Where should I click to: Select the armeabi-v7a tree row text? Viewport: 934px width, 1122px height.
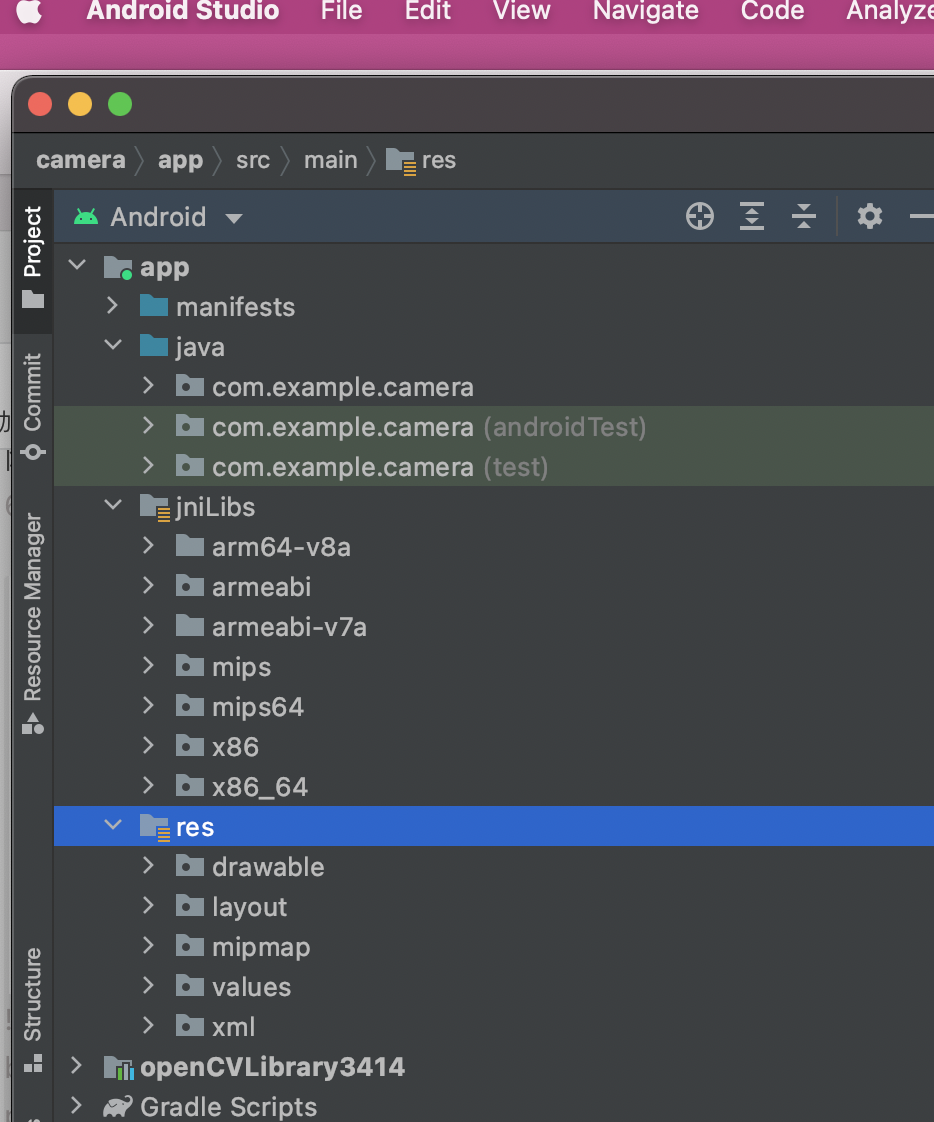pyautogui.click(x=289, y=627)
